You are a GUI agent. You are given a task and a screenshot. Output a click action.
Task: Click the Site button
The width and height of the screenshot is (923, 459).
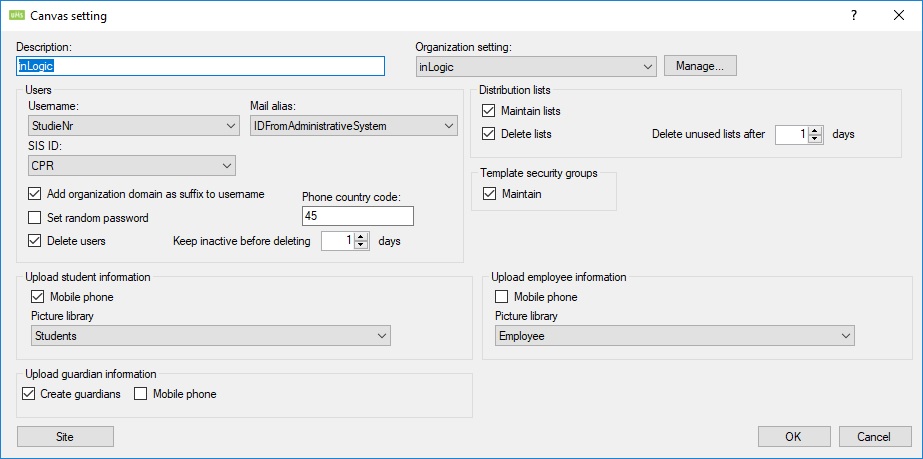point(65,436)
